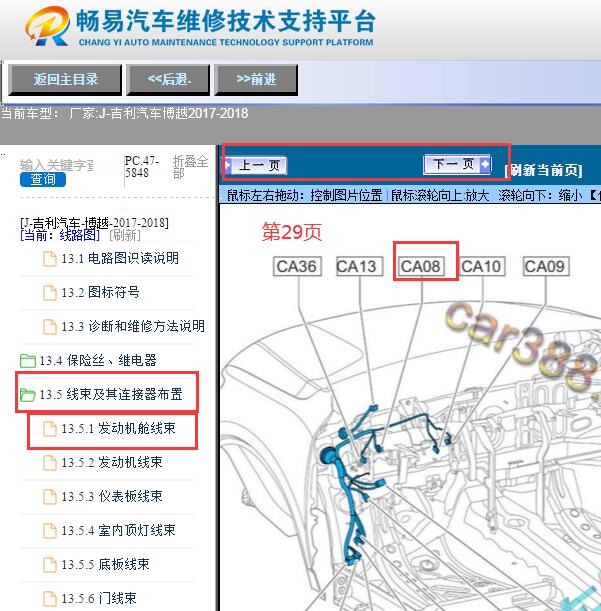Click the PC.47-5848 text
This screenshot has height=611, width=601.
[141, 167]
